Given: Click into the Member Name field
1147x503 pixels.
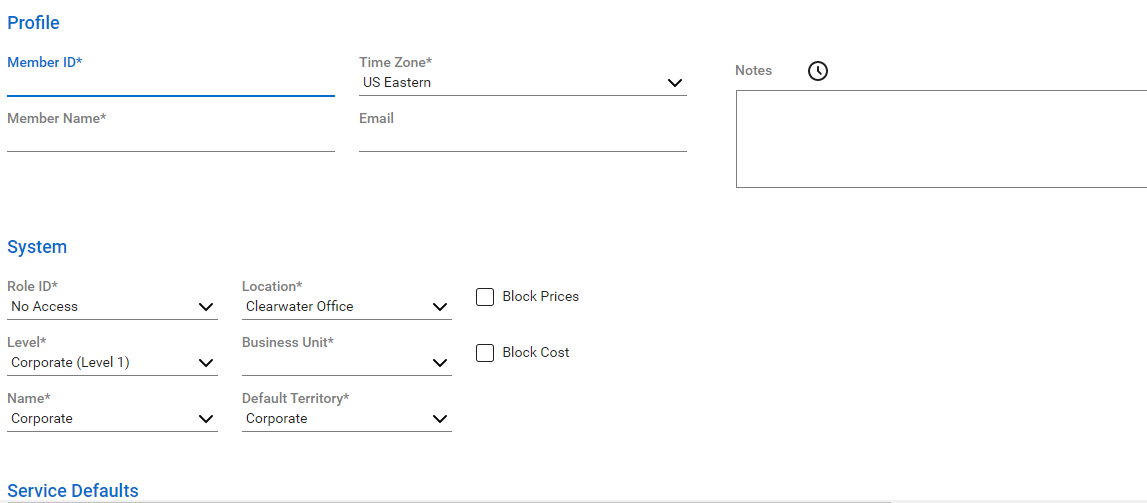Looking at the screenshot, I should 170,140.
